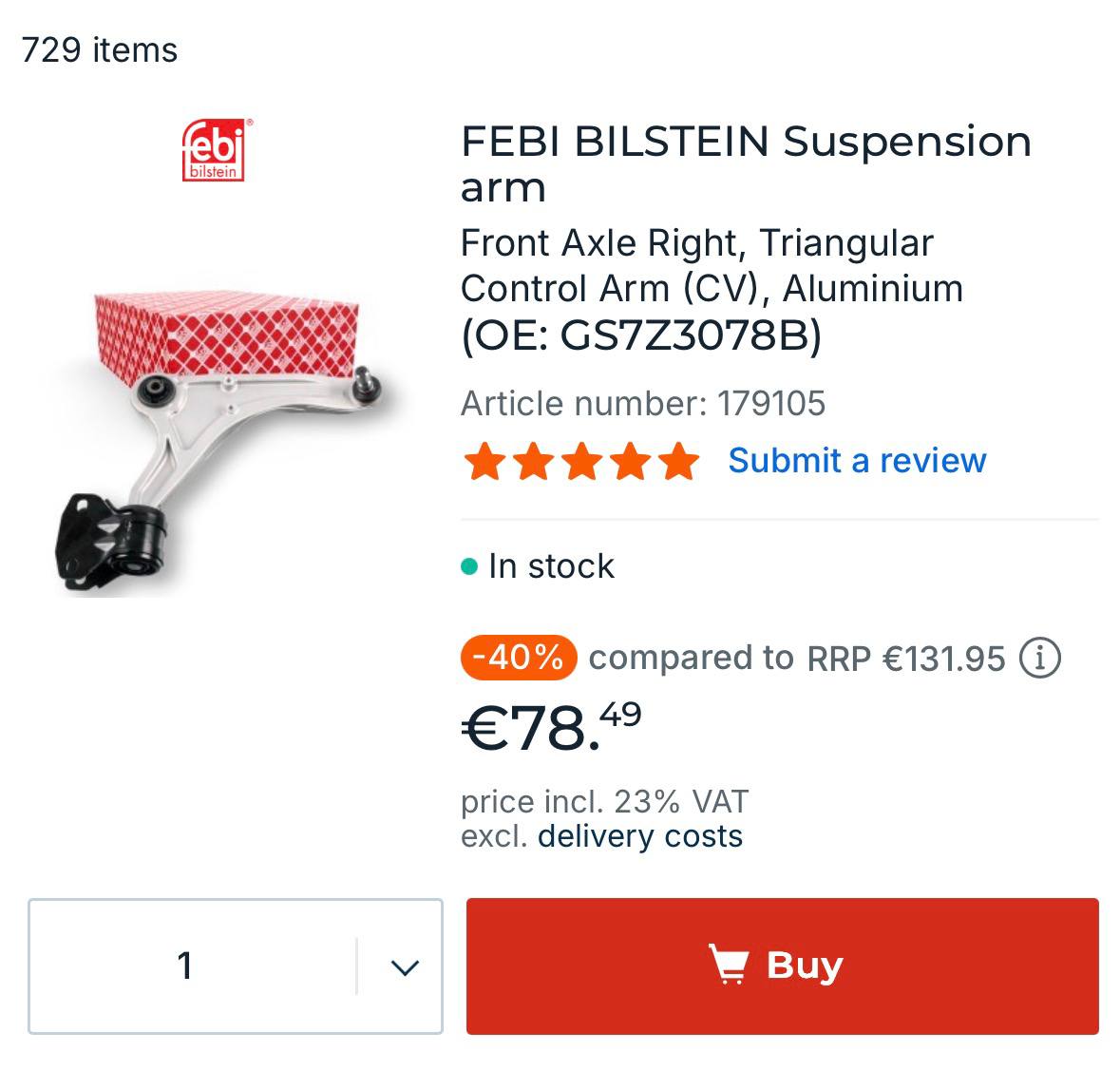Click the first orange rating star
Image resolution: width=1120 pixels, height=1071 pixels.
(x=484, y=462)
